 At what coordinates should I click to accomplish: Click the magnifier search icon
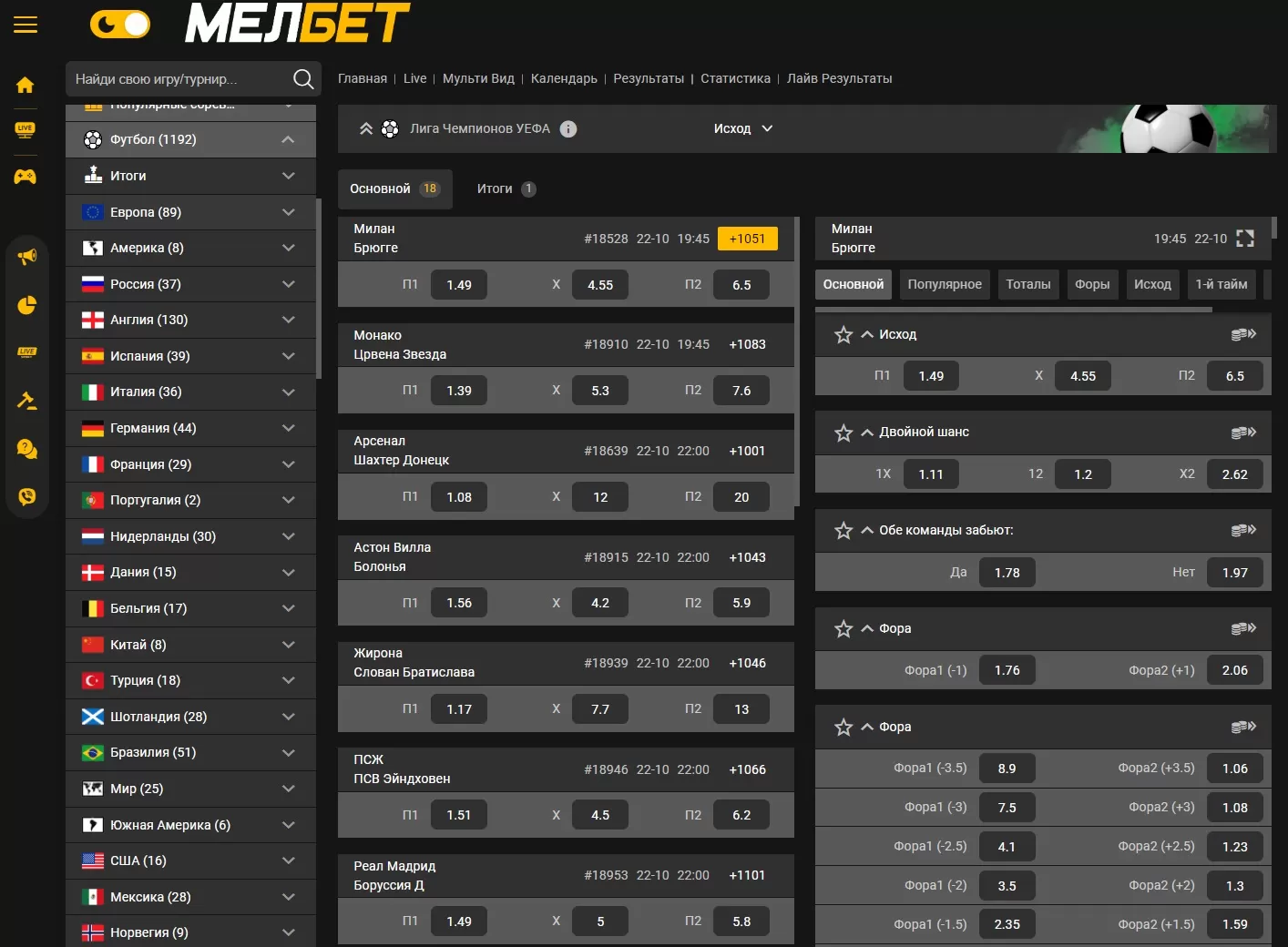pos(303,80)
